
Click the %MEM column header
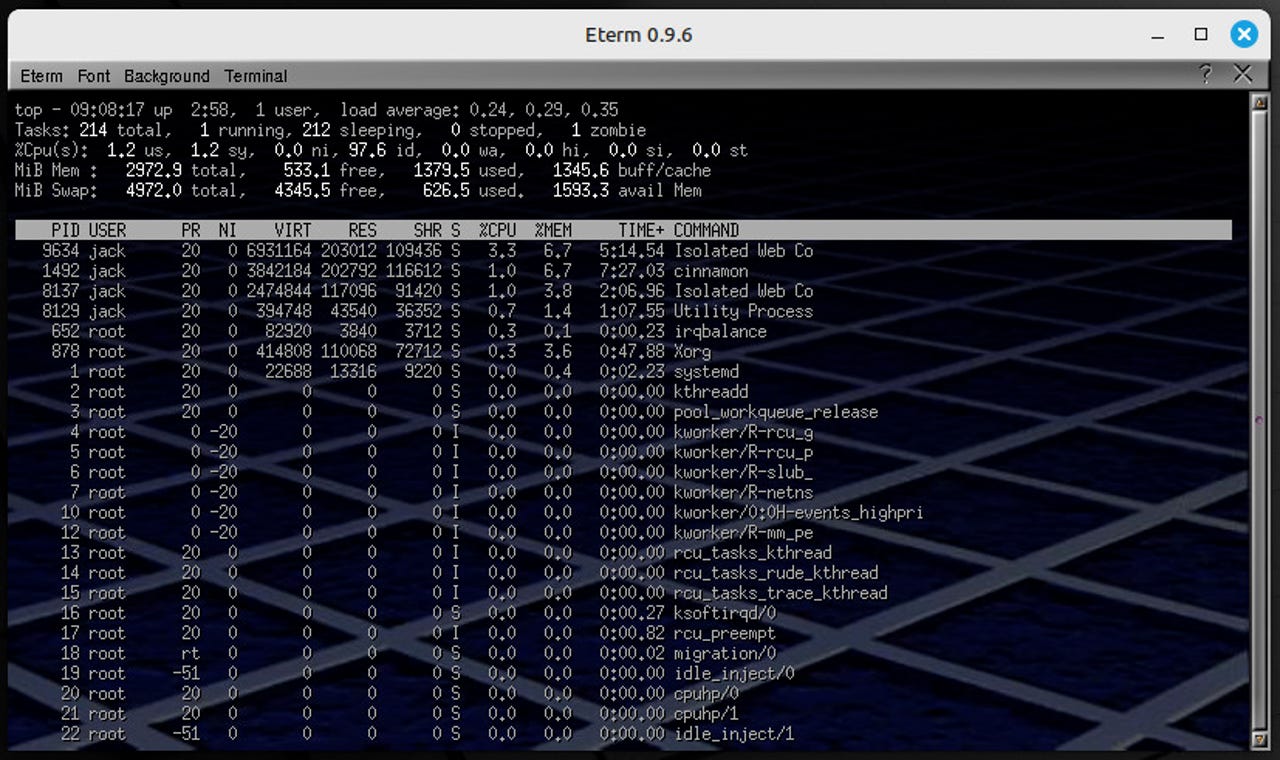pos(553,230)
